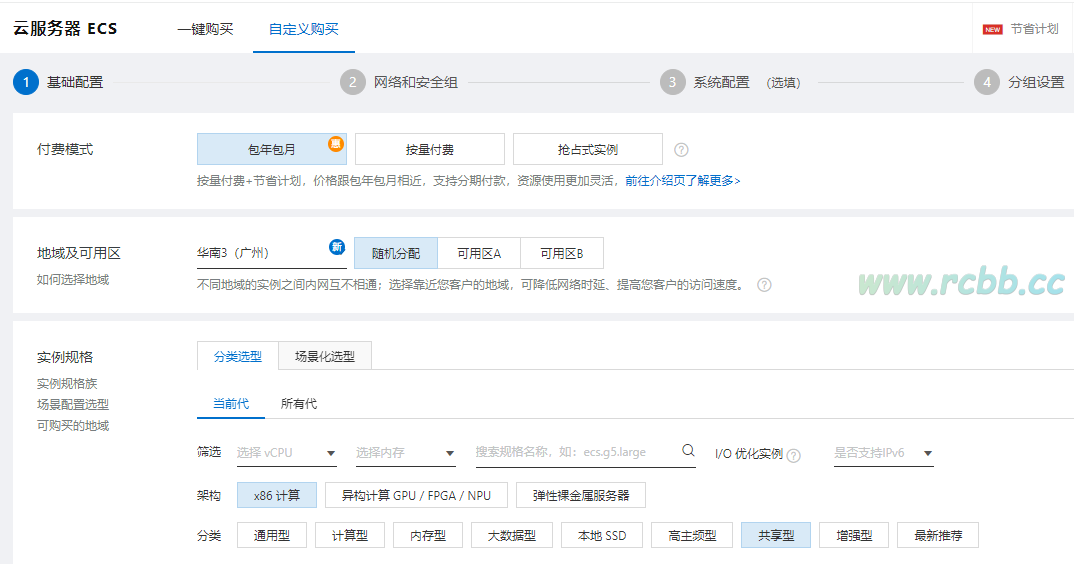This screenshot has height=564, width=1074.
Task: Open 节省计划 link
Action: click(x=1034, y=29)
